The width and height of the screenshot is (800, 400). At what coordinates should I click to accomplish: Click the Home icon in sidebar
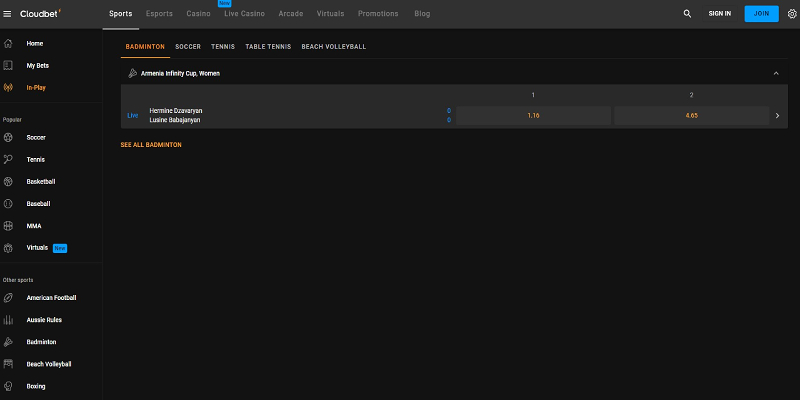[x=9, y=44]
